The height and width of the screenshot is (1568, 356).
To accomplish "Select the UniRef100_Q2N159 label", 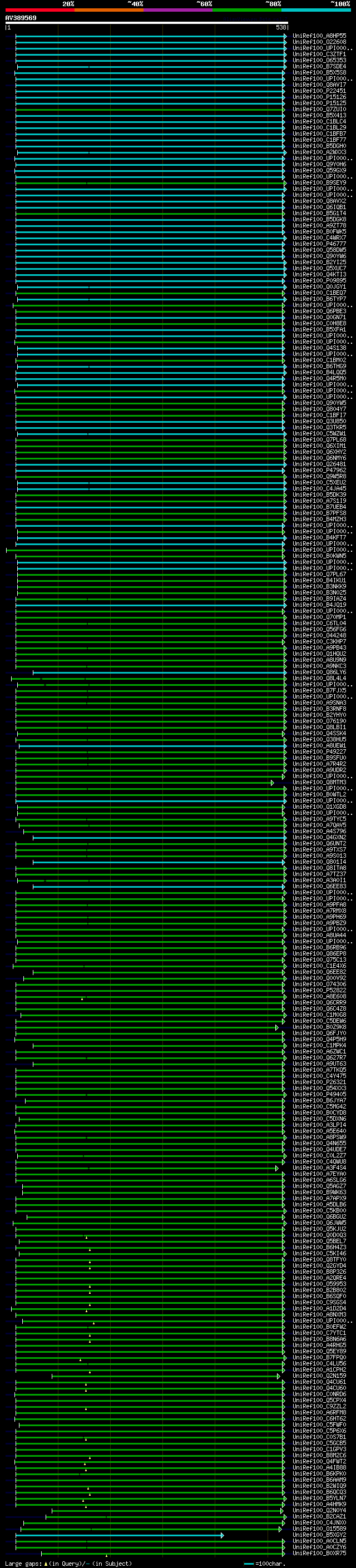I will click(x=319, y=1376).
